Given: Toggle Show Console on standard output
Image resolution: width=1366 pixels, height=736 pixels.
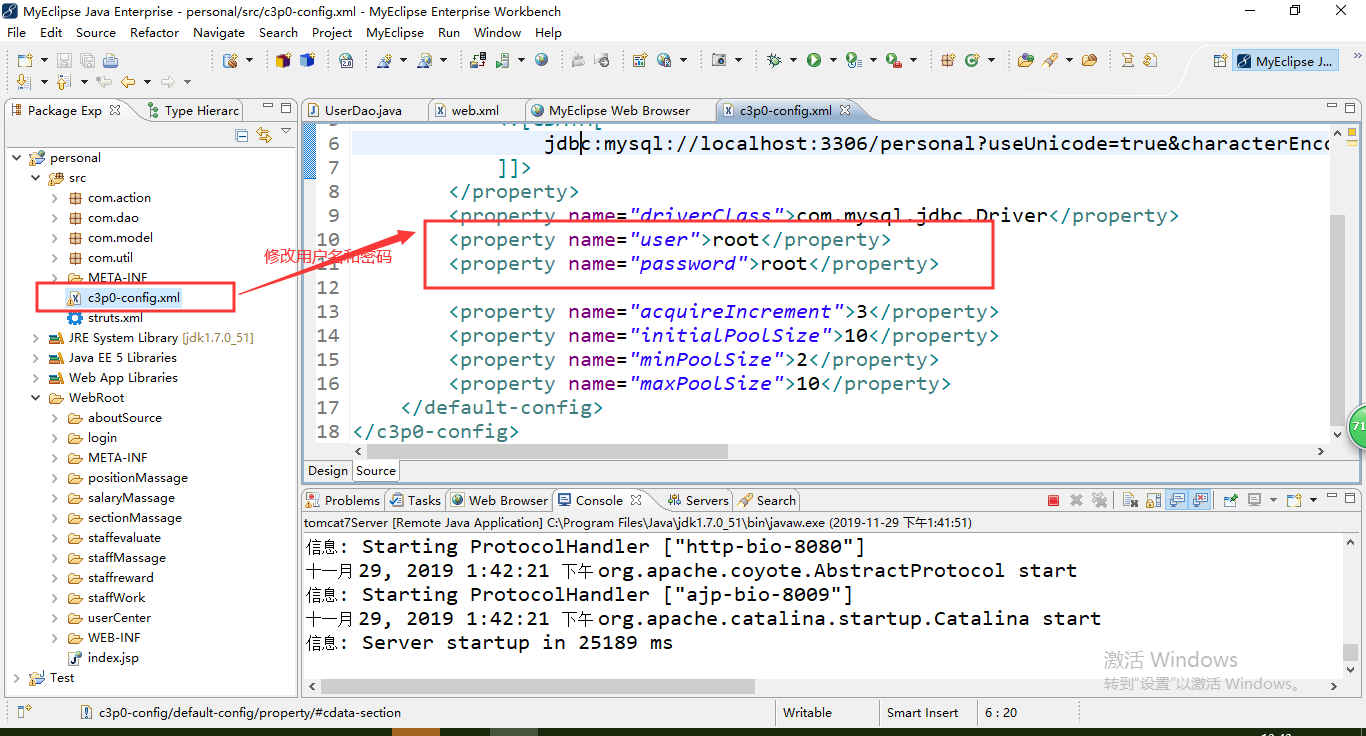Looking at the screenshot, I should [x=1177, y=501].
